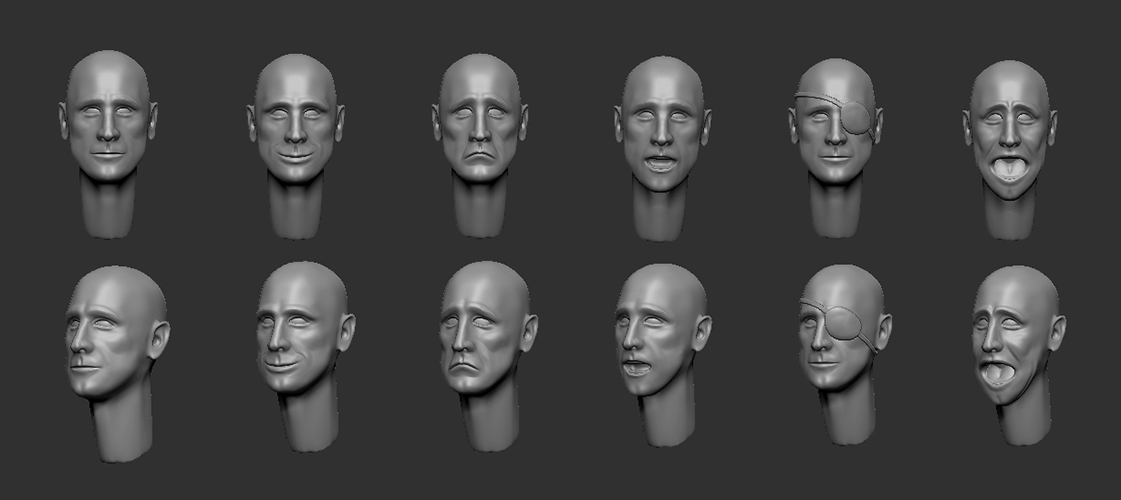Screen dimensions: 1121x500
Task: Click the tongue of front-facing head
Action: (x=1008, y=166)
